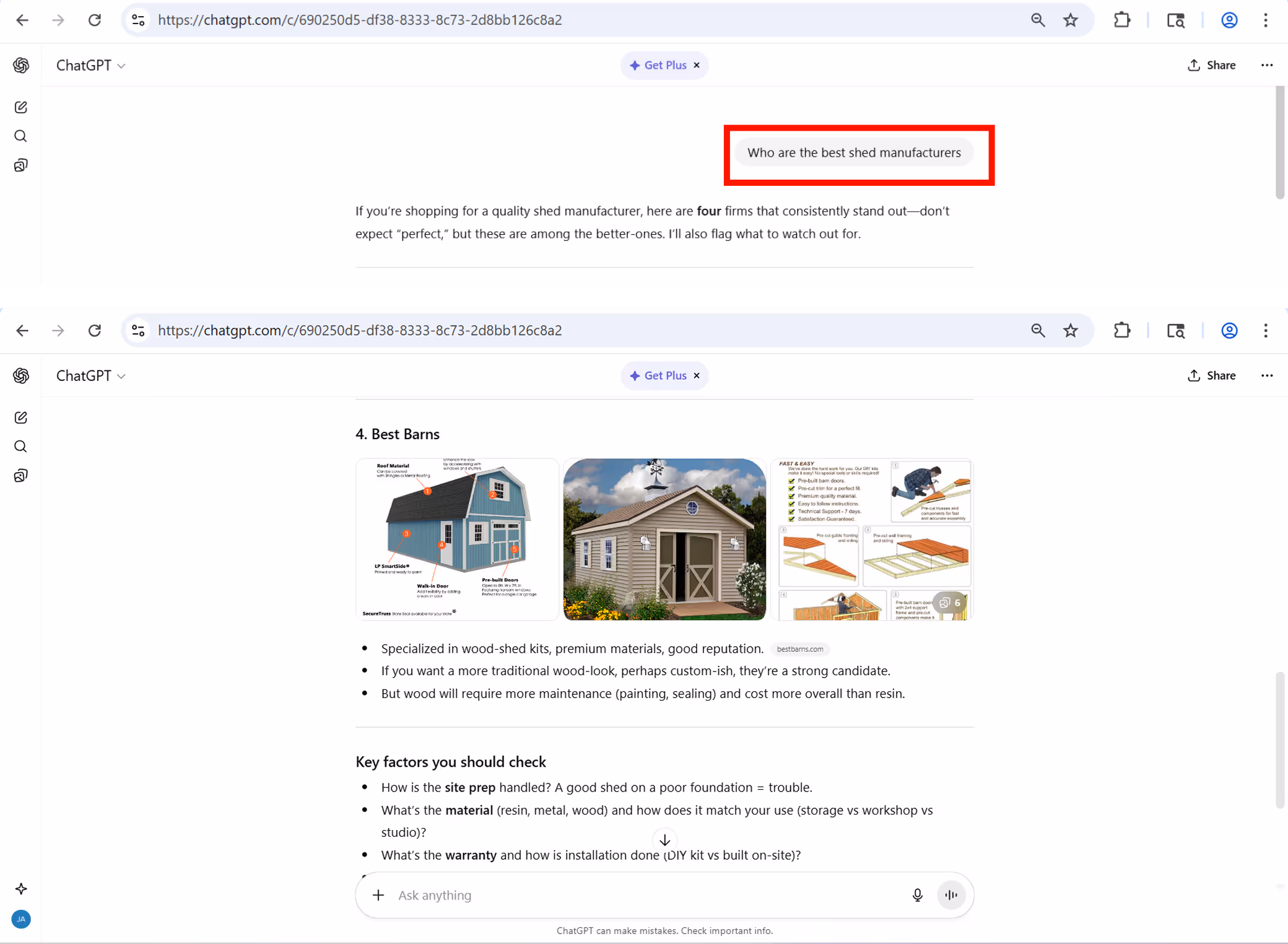Click the sparkle upgrade icon bottom left
1288x944 pixels.
tap(21, 889)
